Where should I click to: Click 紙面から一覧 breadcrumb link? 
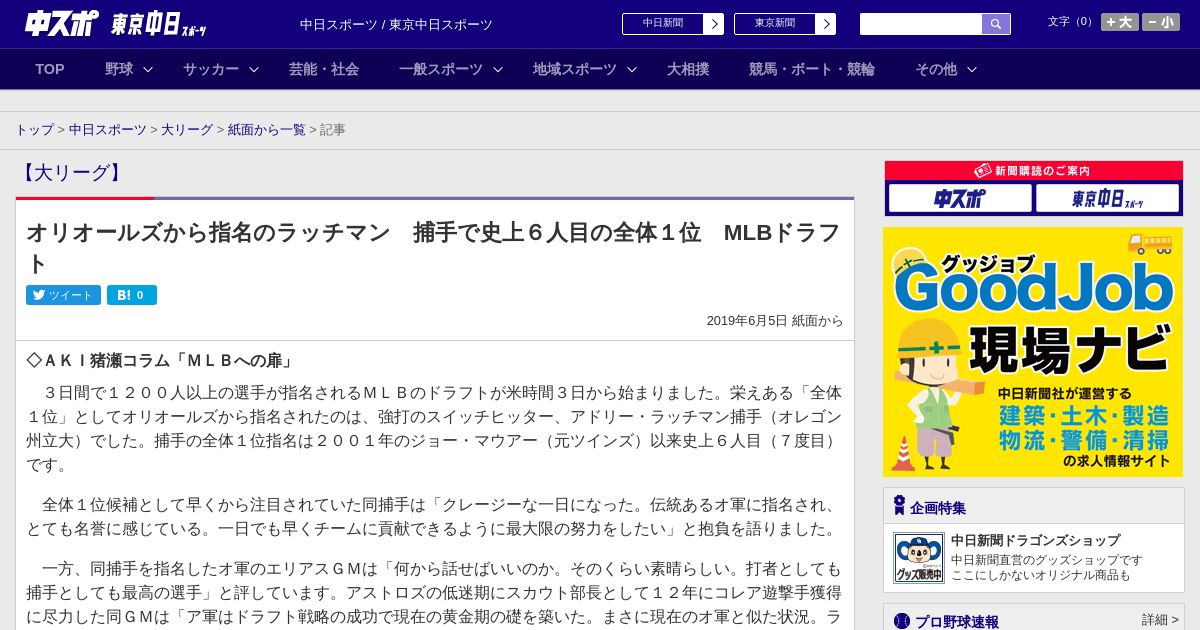[x=267, y=130]
